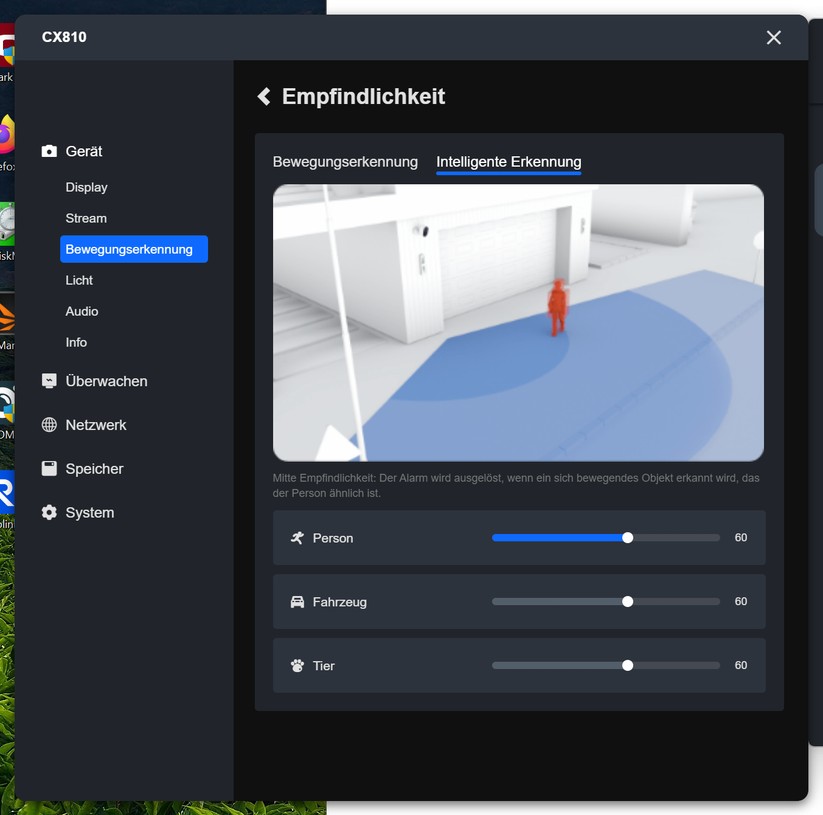Click the camera preview image
Screen dimensions: 823x815
click(518, 322)
